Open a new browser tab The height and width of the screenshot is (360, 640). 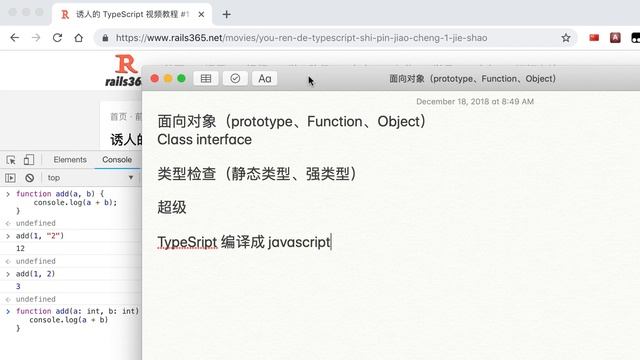(x=227, y=14)
